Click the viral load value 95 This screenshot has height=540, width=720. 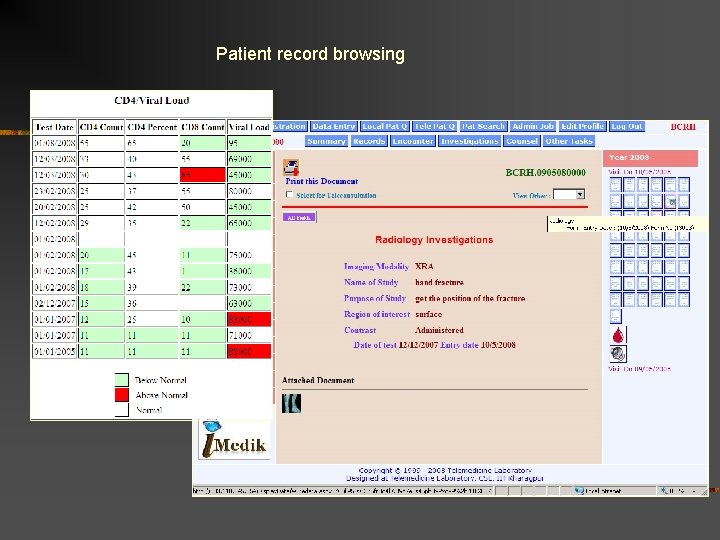click(x=249, y=143)
